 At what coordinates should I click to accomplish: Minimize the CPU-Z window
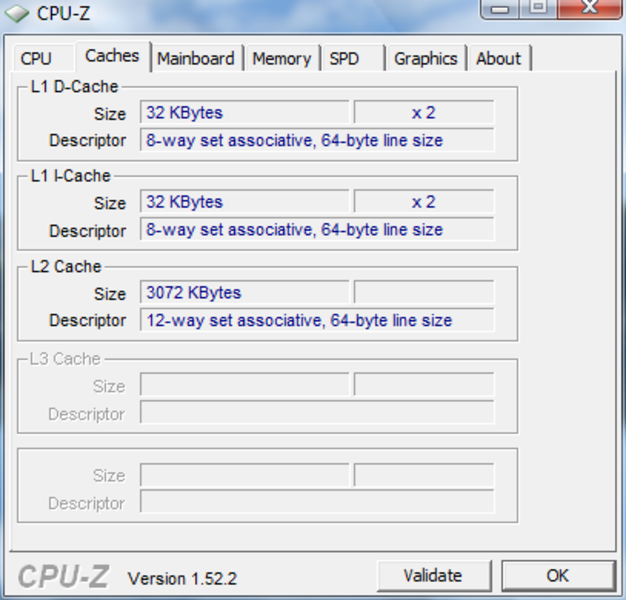click(500, 8)
